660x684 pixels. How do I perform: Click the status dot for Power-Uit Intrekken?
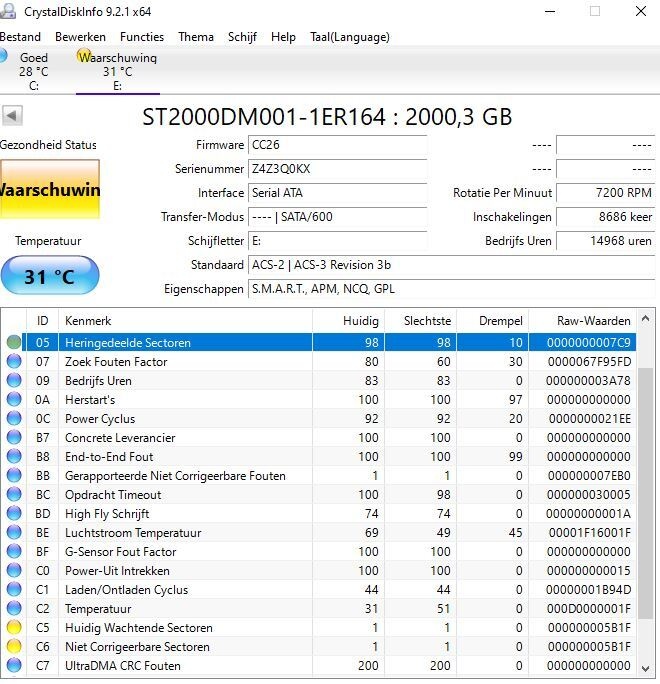(14, 570)
